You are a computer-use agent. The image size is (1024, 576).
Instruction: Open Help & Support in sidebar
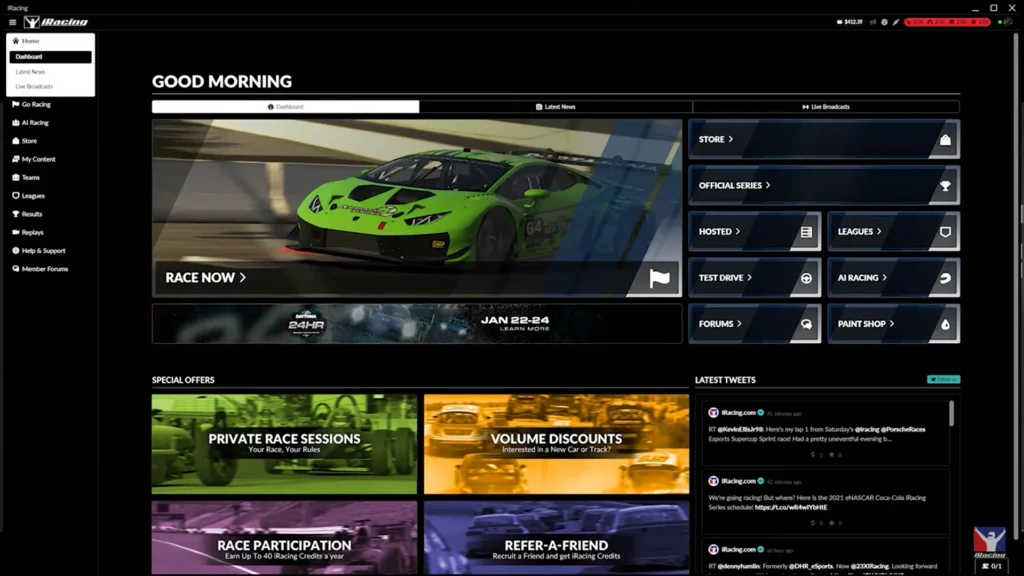(39, 251)
